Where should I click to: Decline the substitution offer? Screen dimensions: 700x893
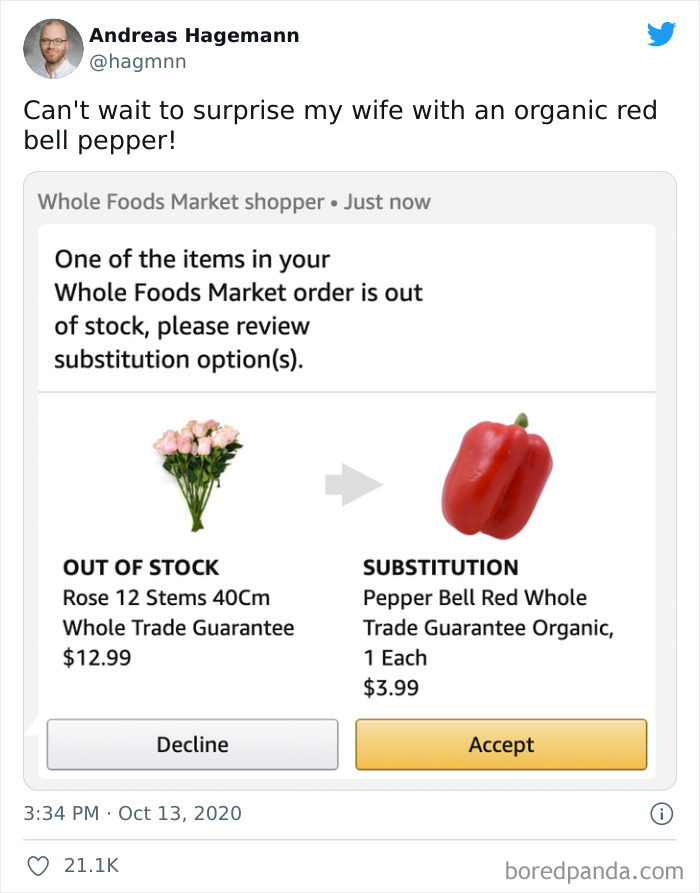192,744
